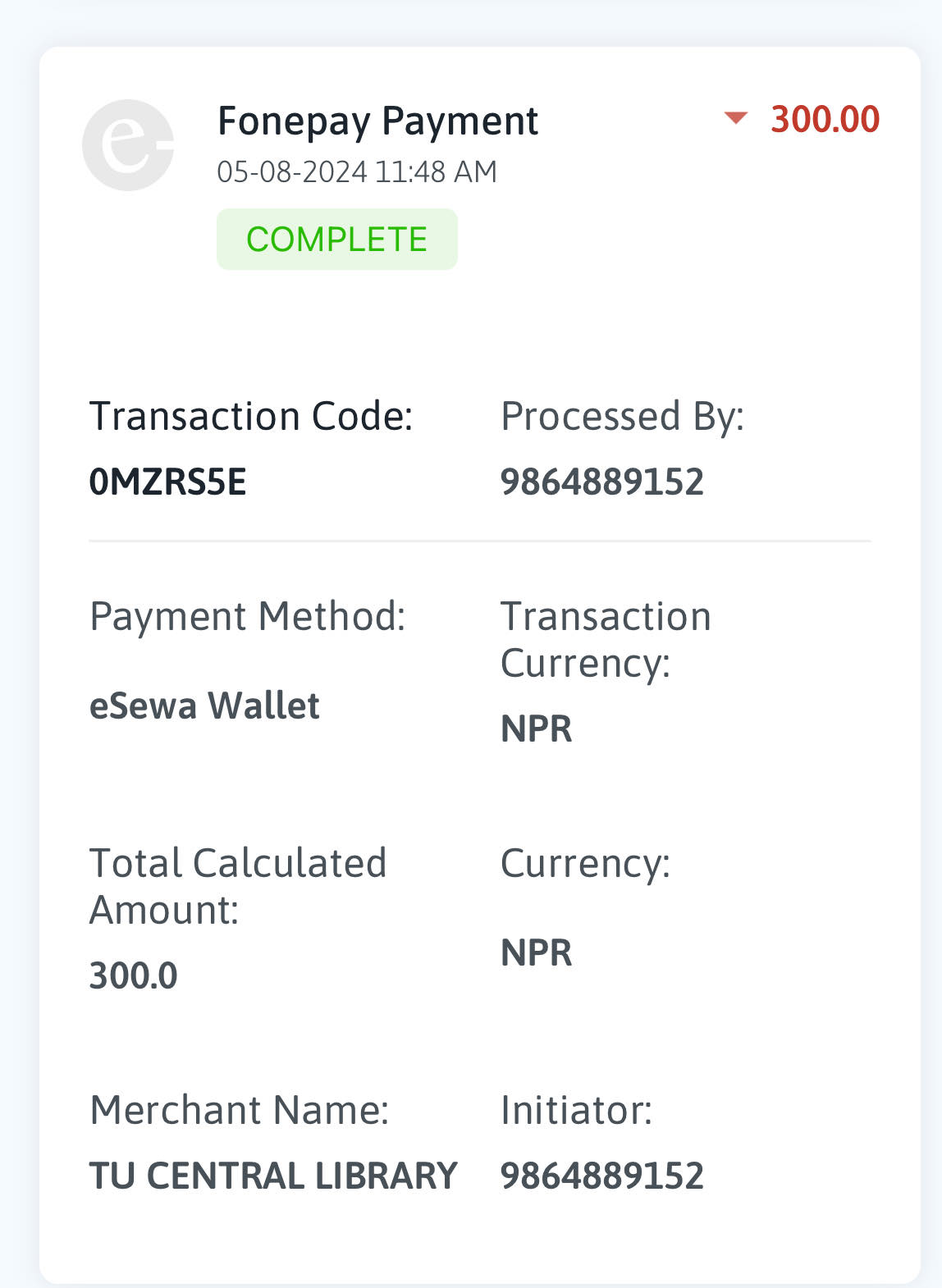The image size is (942, 1288).
Task: Tap the Initiator number 9864889152
Action: click(x=602, y=1176)
